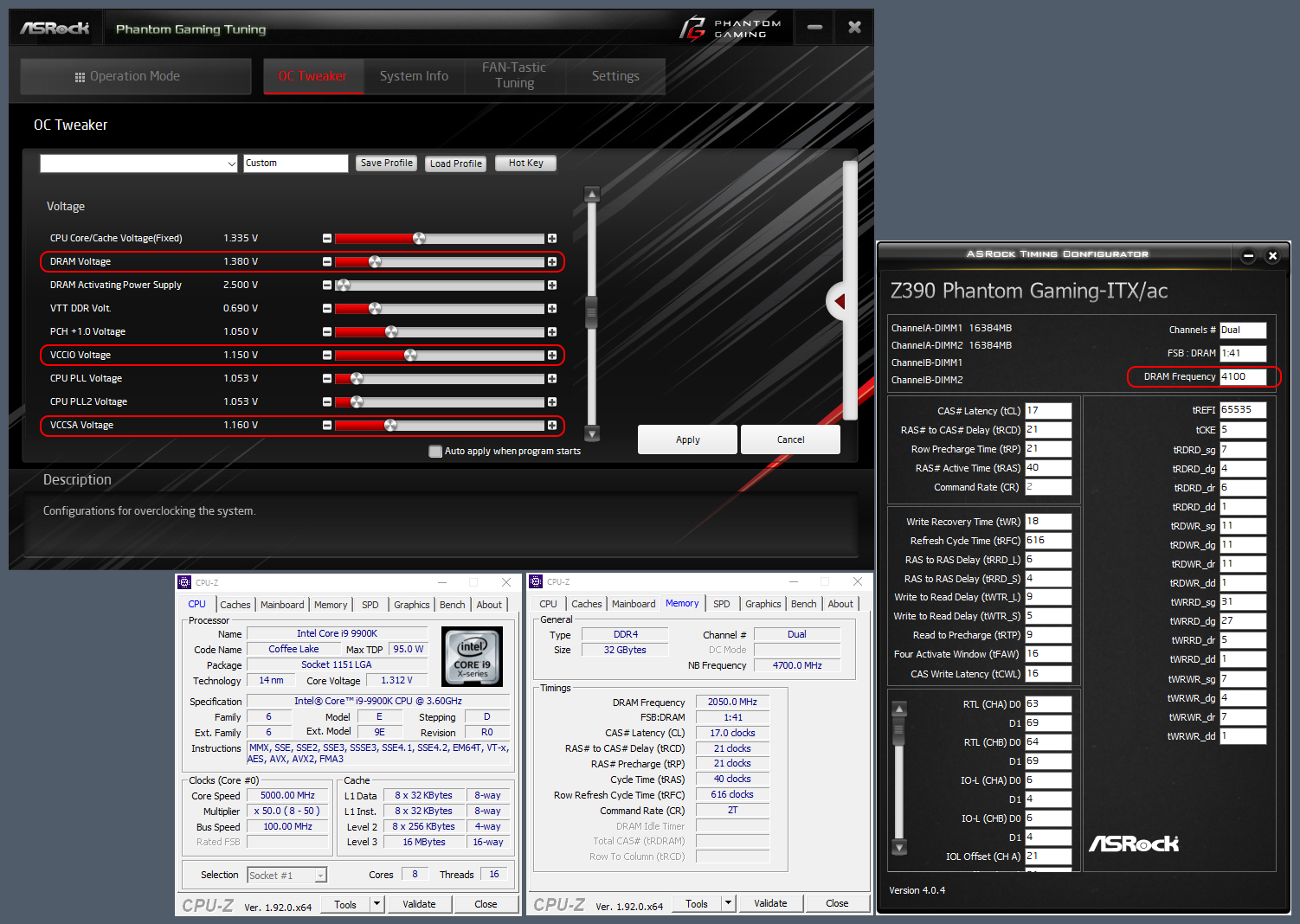1300x924 pixels.
Task: Click Validate in CPU-Z Memory window
Action: point(770,903)
